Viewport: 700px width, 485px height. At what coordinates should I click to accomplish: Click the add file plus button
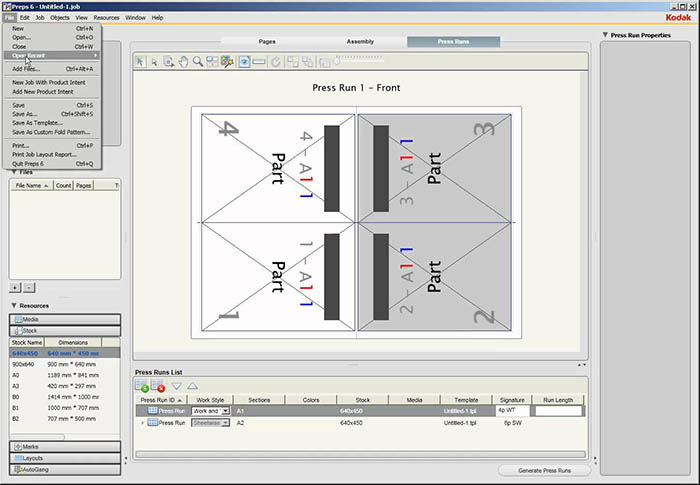point(16,287)
